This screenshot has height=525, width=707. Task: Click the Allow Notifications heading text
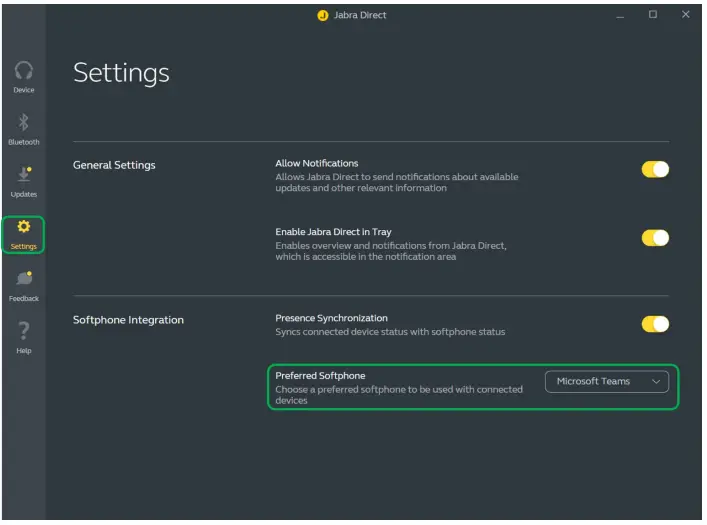point(316,163)
